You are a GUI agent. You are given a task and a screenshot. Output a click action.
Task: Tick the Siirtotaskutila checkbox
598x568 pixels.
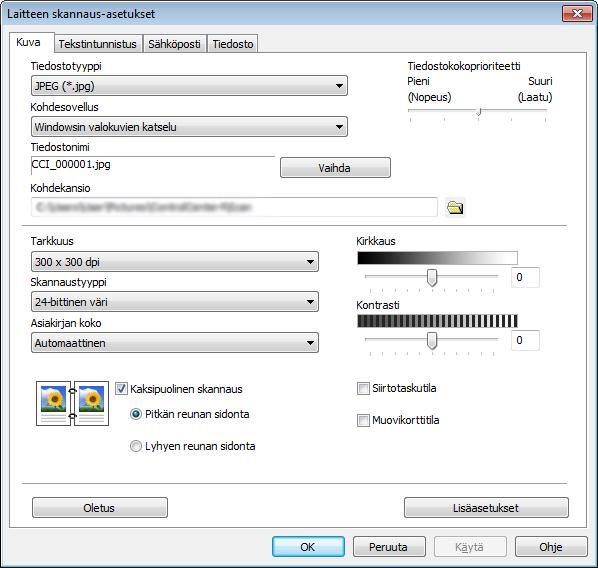click(x=363, y=388)
